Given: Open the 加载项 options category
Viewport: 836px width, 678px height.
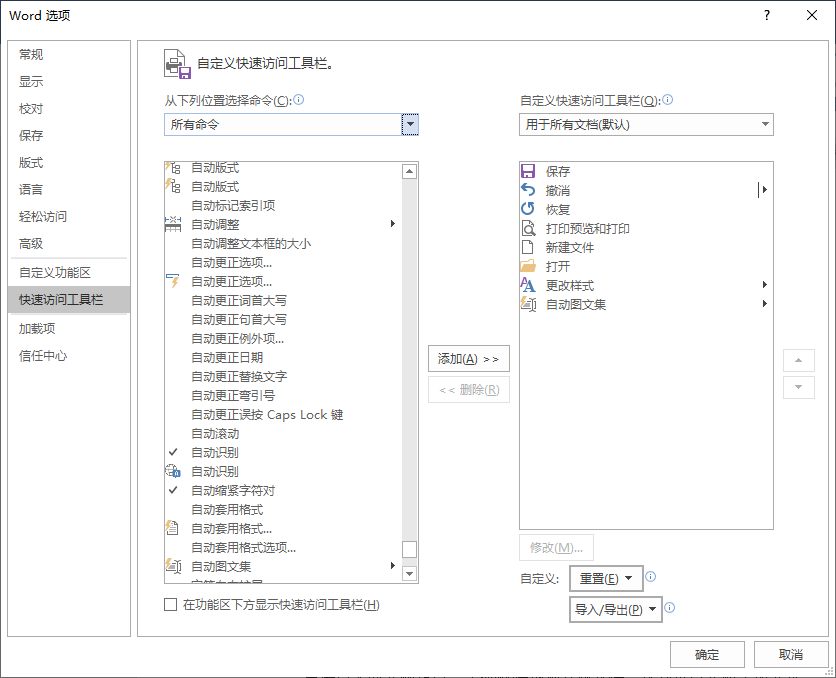Looking at the screenshot, I should (x=69, y=328).
